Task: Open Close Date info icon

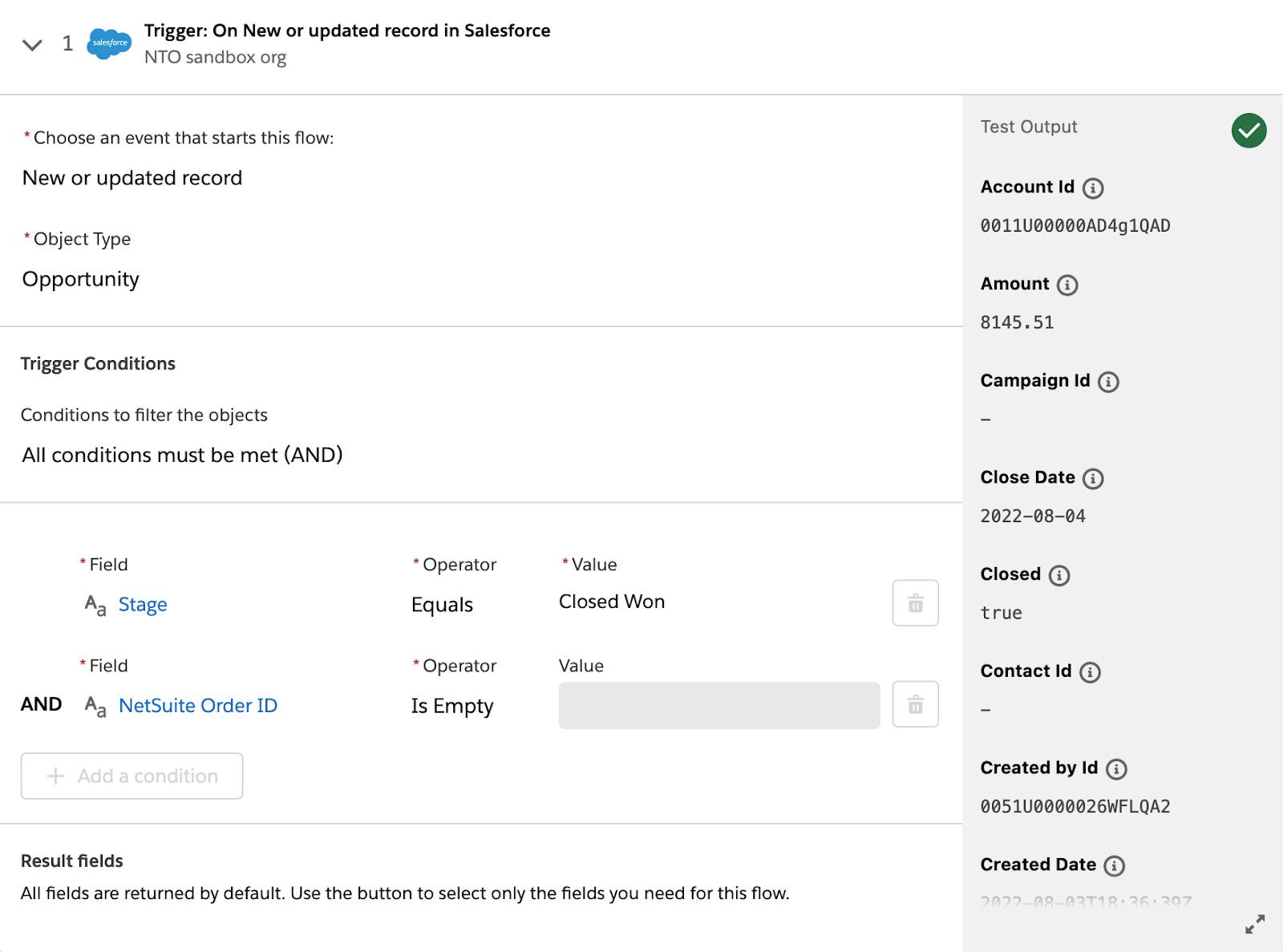Action: (1093, 479)
